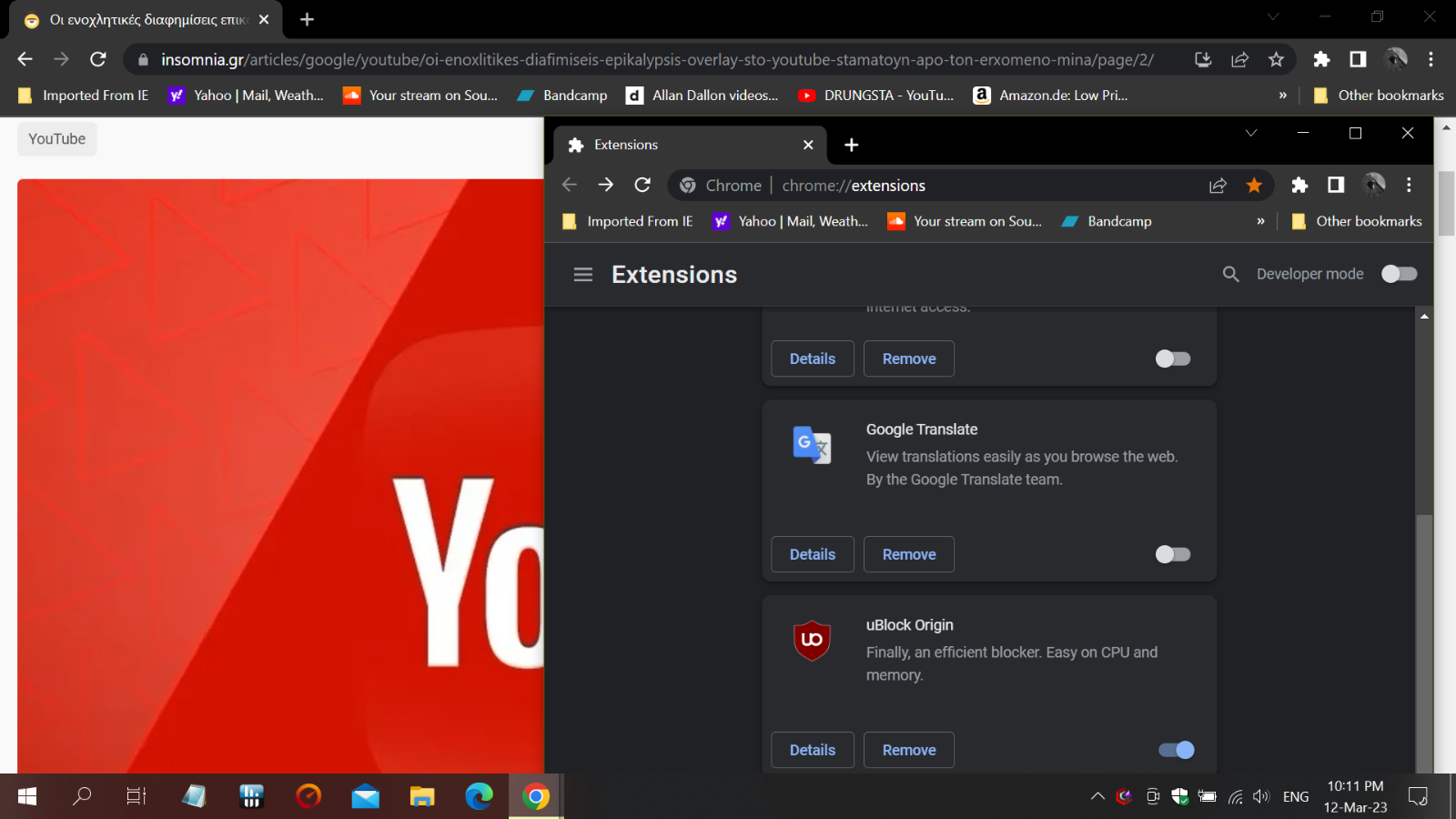Bookmark star in the Extensions window
Screen dimensions: 1456x819
tap(1254, 186)
